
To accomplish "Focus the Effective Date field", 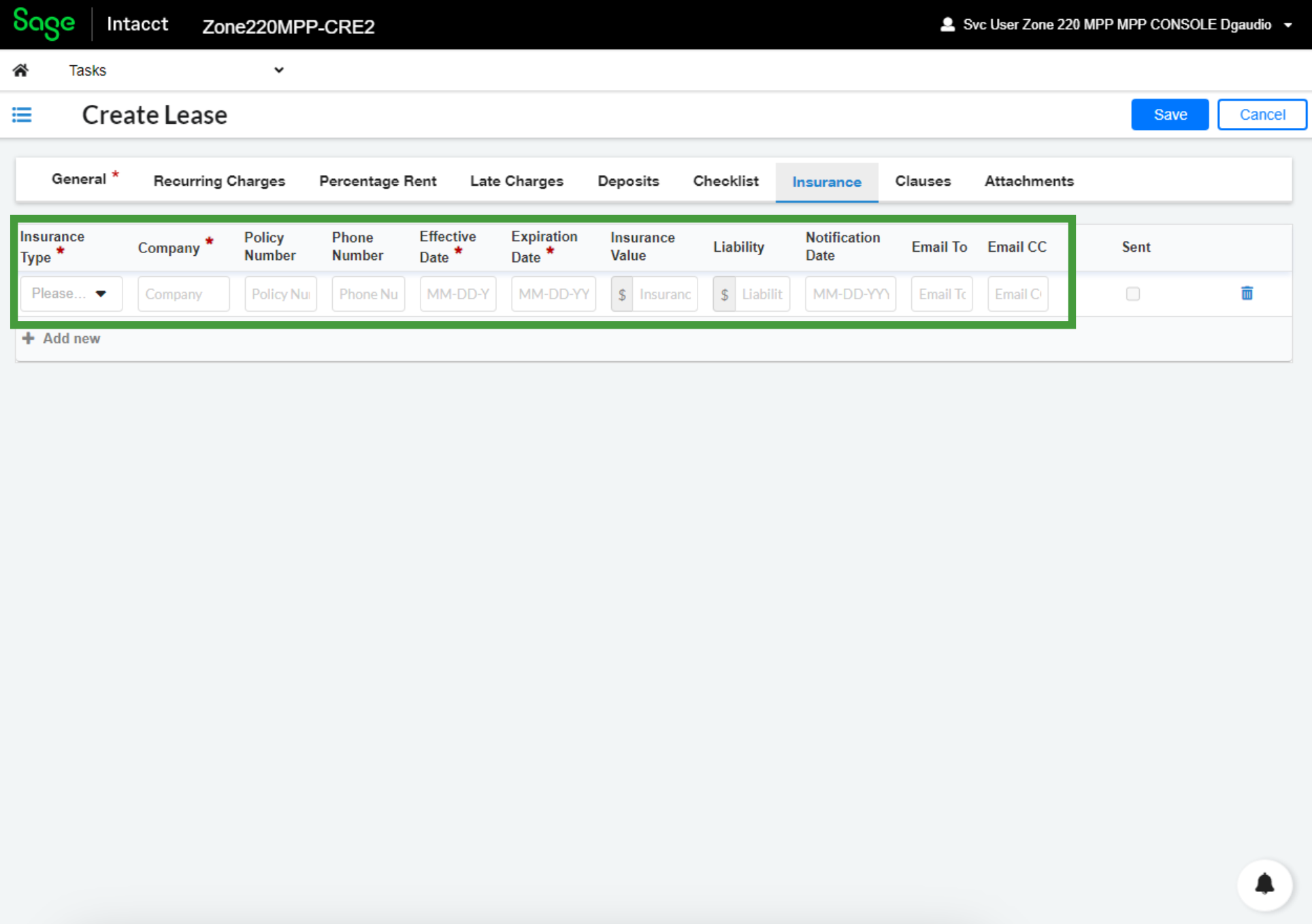I will [x=458, y=294].
